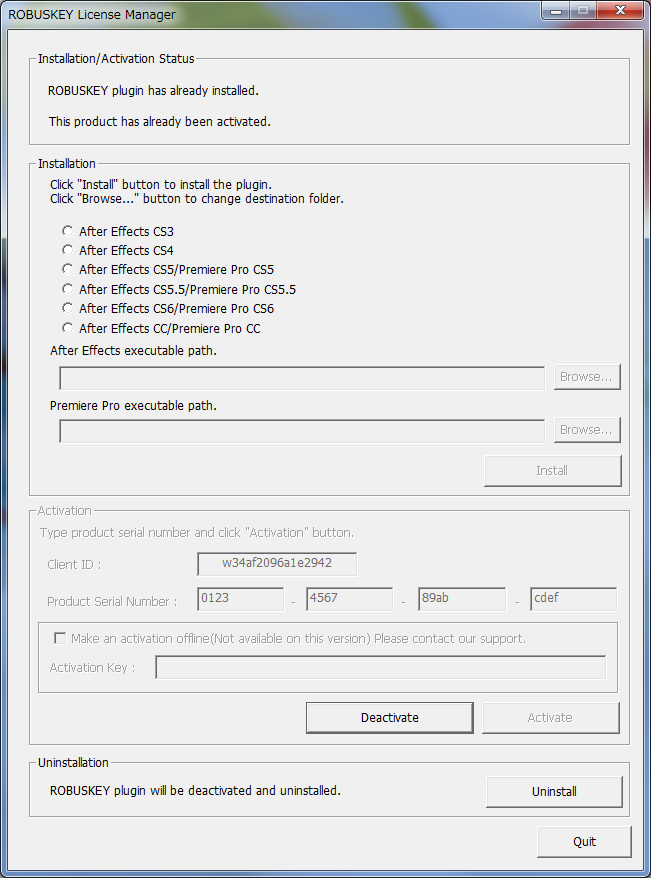651x878 pixels.
Task: Click text 'This product has already been activated.'
Action: 160,122
